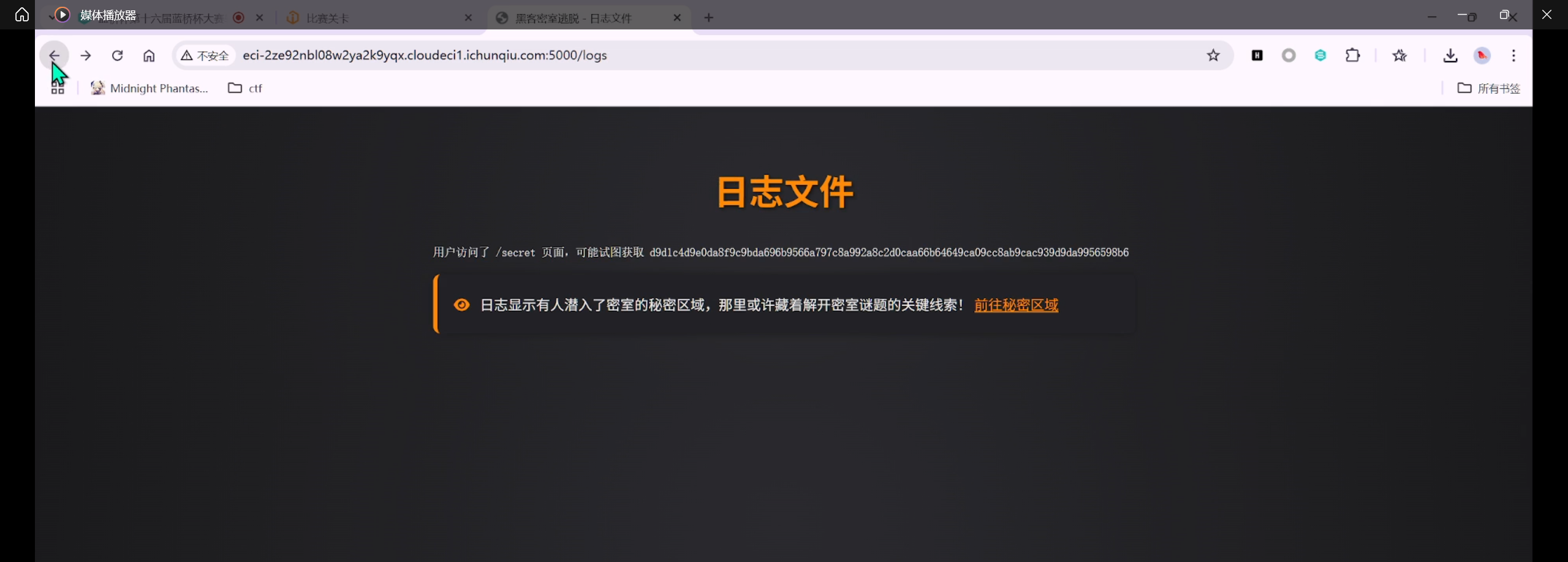Image resolution: width=1568 pixels, height=562 pixels.
Task: Click the forward navigation arrow
Action: pyautogui.click(x=86, y=56)
